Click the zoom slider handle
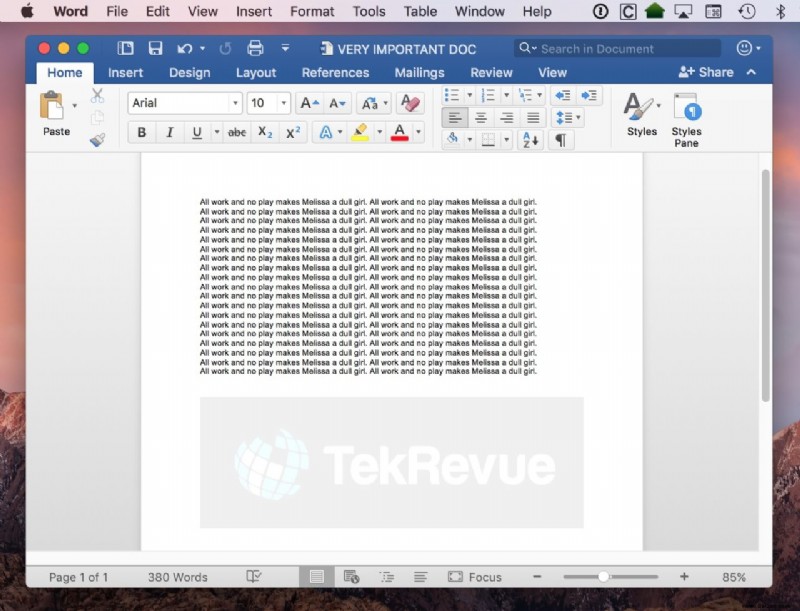Screen dimensions: 800x611 point(604,577)
